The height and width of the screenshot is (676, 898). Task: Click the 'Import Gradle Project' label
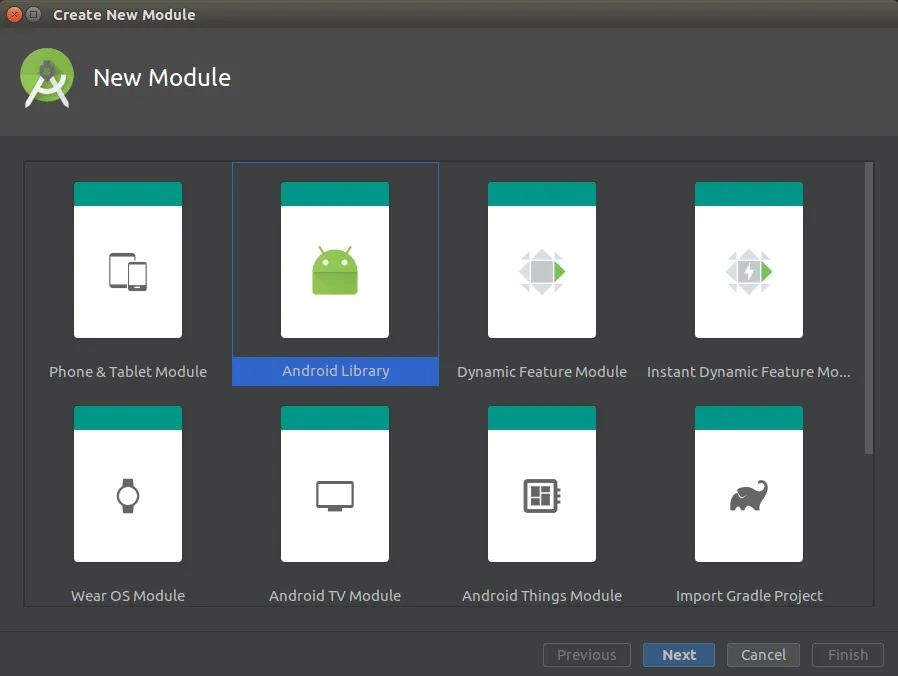point(749,596)
